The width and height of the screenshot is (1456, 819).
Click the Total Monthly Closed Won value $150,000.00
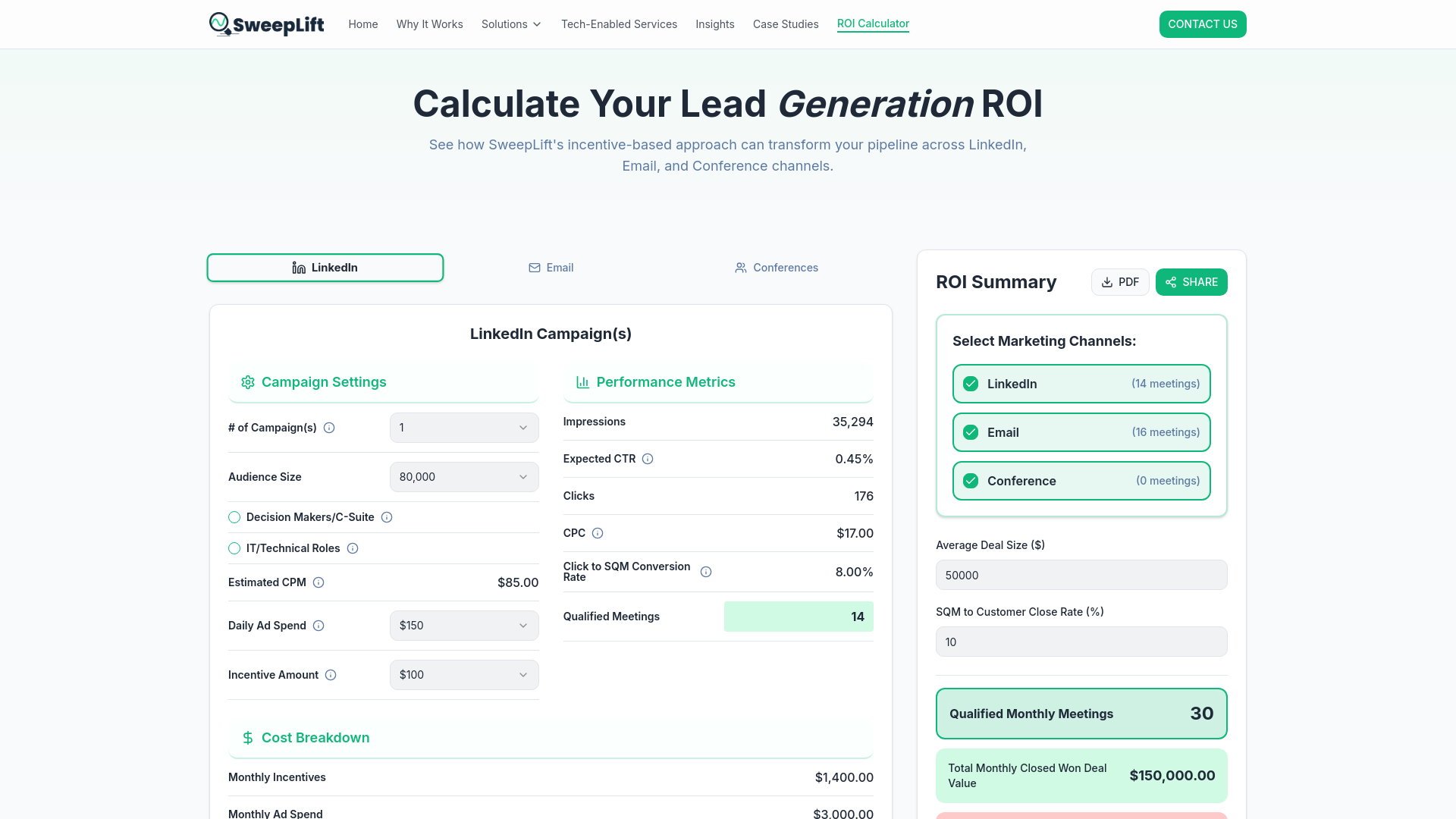[1172, 775]
